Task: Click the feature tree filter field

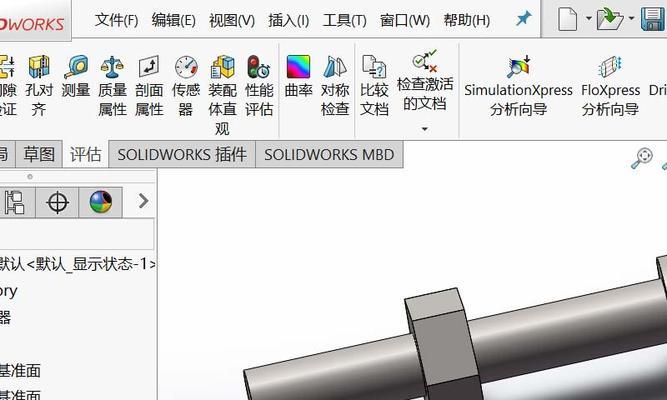Action: click(x=77, y=234)
